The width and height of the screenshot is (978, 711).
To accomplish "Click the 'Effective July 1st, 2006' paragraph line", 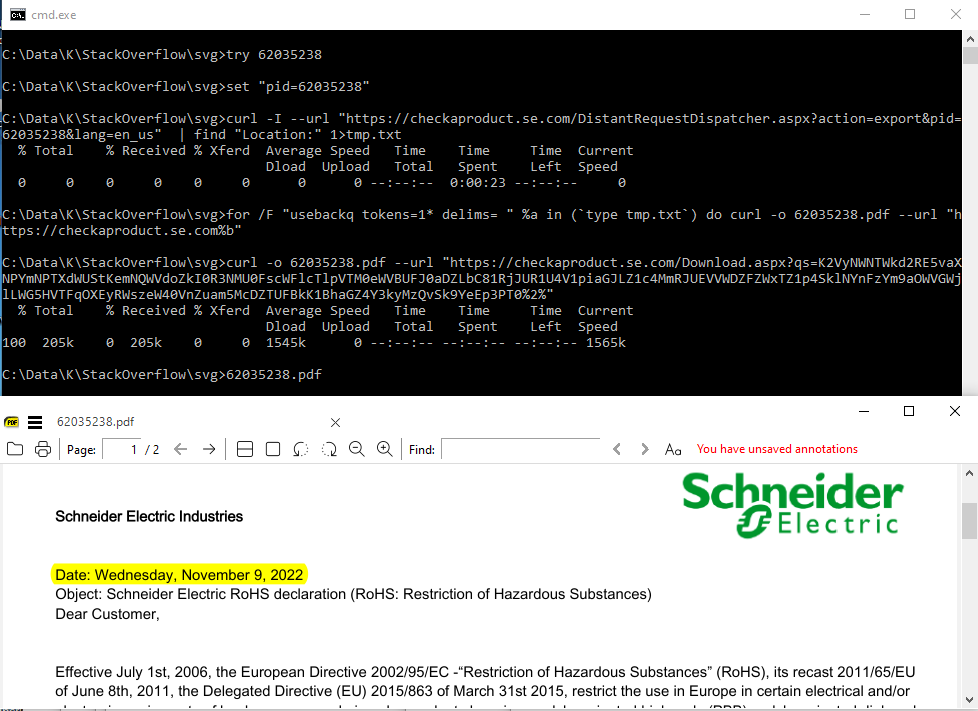I will (485, 672).
